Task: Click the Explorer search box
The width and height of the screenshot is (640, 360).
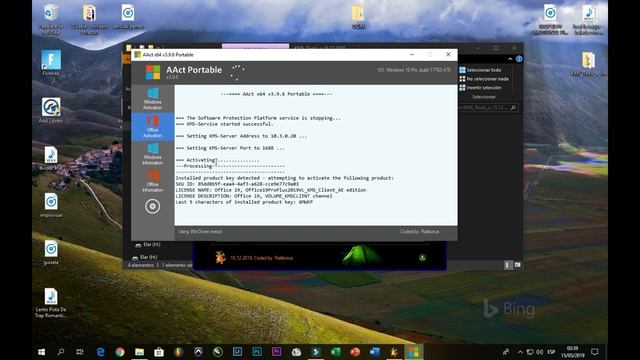Action: [x=488, y=108]
